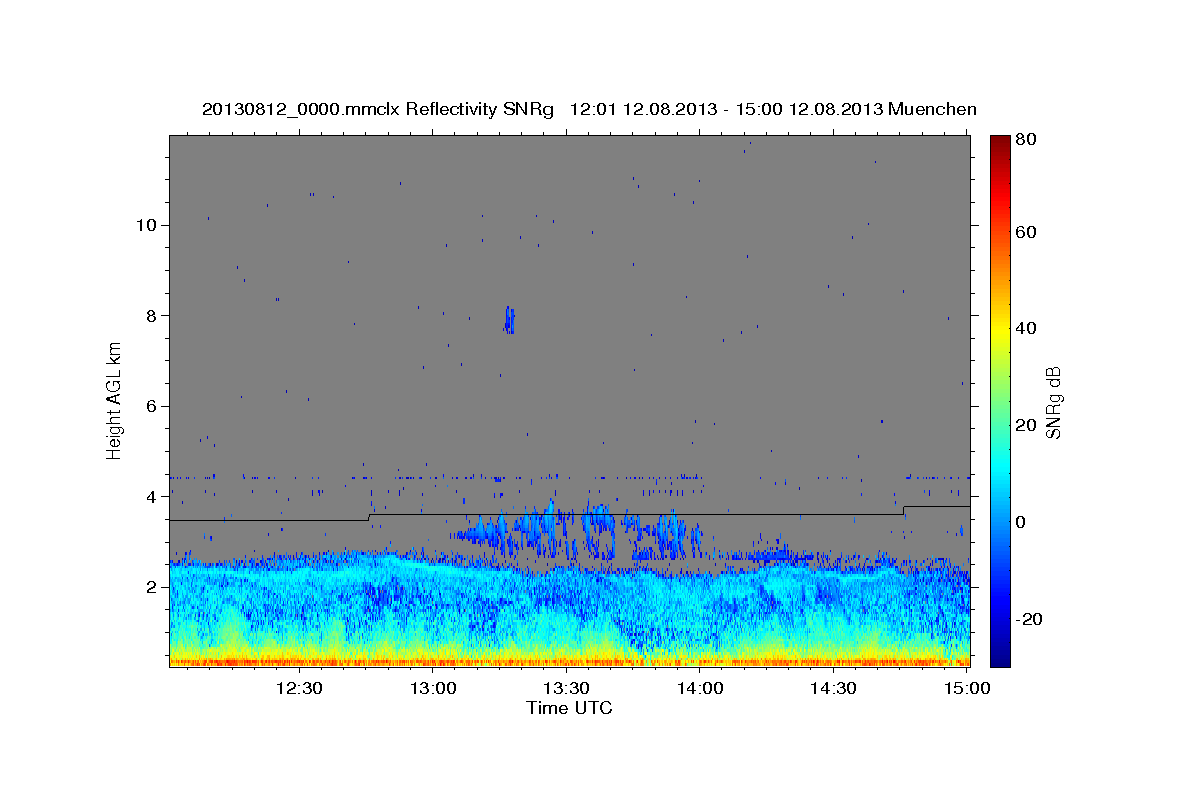Click the height tick label 2
The height and width of the screenshot is (800, 1200).
point(151,587)
